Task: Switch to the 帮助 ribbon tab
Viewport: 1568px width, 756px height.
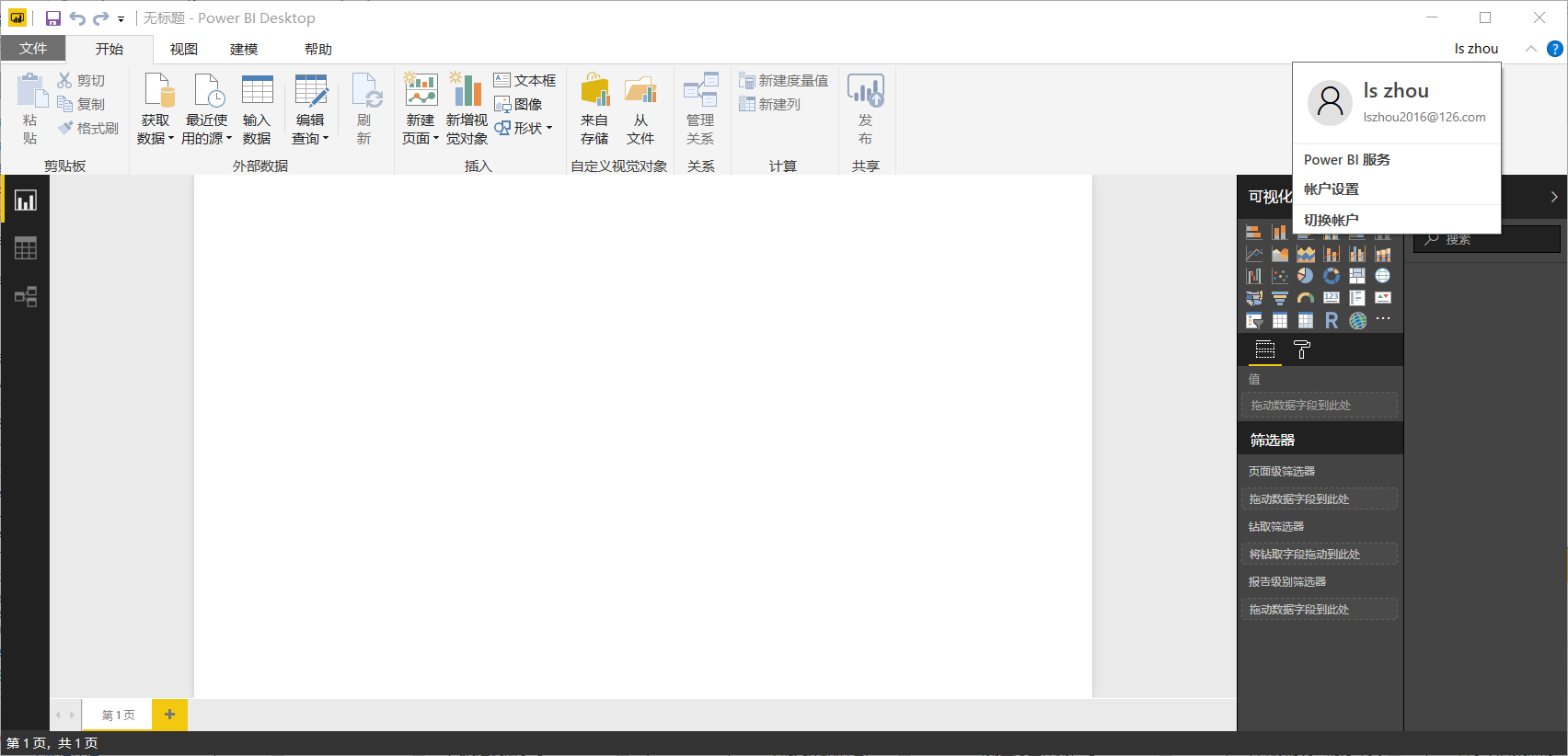Action: click(318, 49)
